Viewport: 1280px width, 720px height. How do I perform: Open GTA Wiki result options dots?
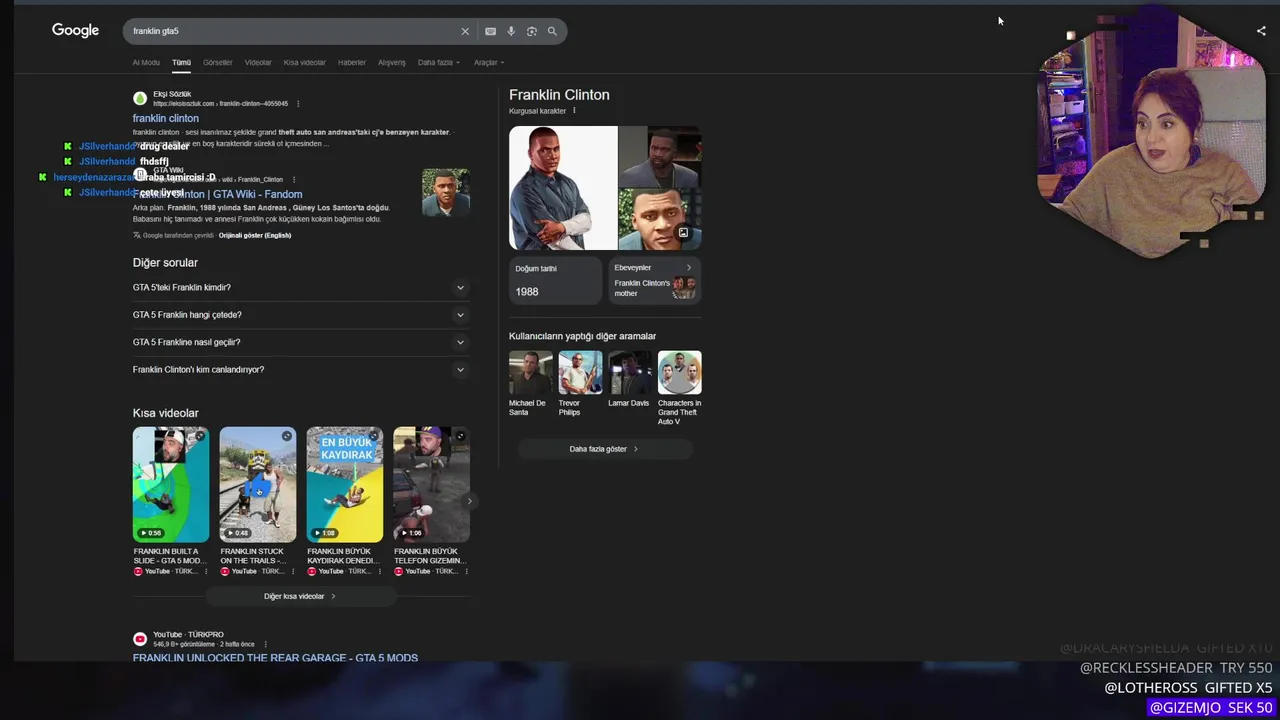point(294,180)
